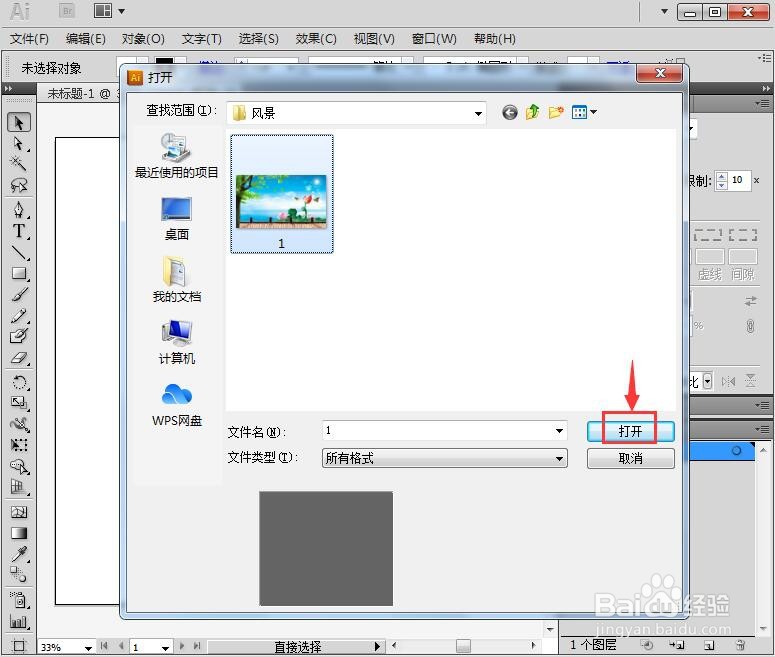775x657 pixels.
Task: Open the artboard number dropdown
Action: point(165,648)
